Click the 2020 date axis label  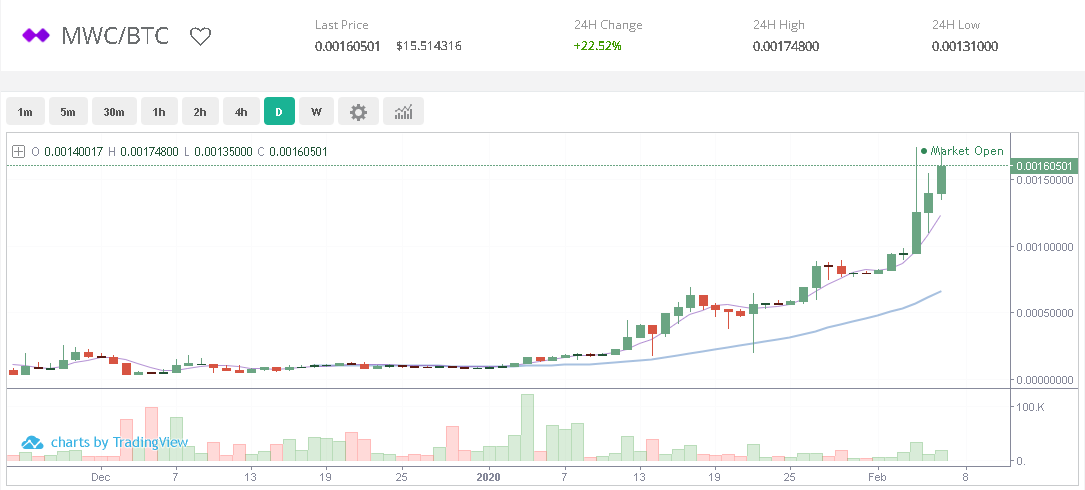pos(489,477)
